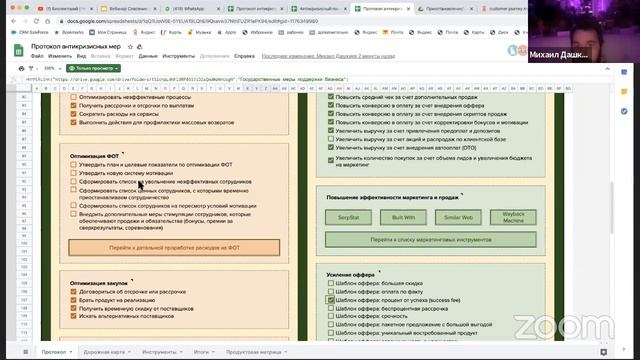Open the Инструменты menu in menu bar
The width and height of the screenshot is (640, 360).
[x=178, y=56]
